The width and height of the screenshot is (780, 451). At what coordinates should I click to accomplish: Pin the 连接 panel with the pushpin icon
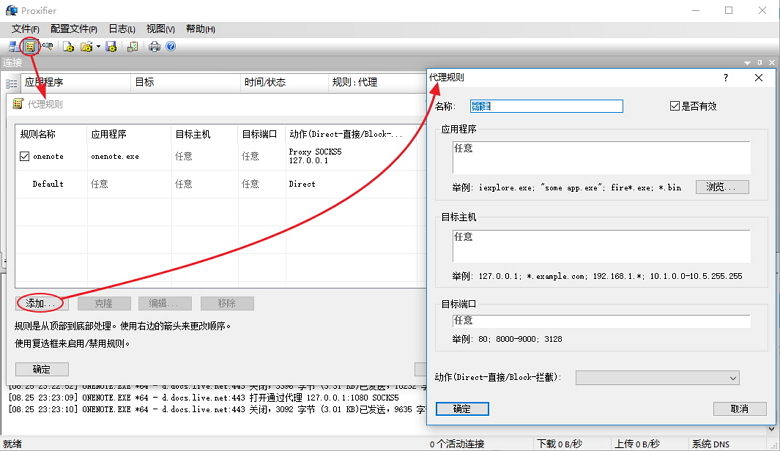760,63
